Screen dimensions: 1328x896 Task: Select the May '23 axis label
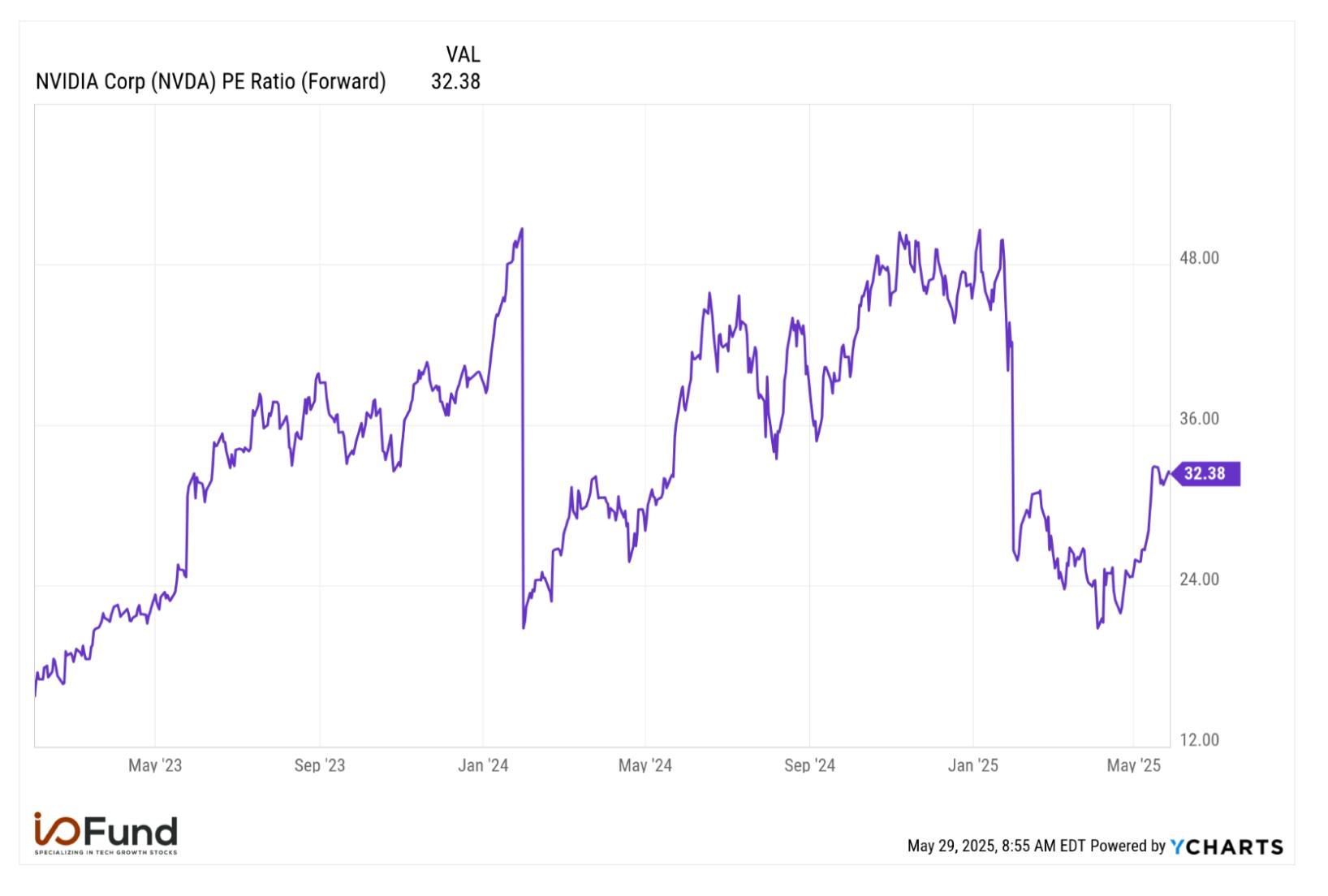pos(155,765)
